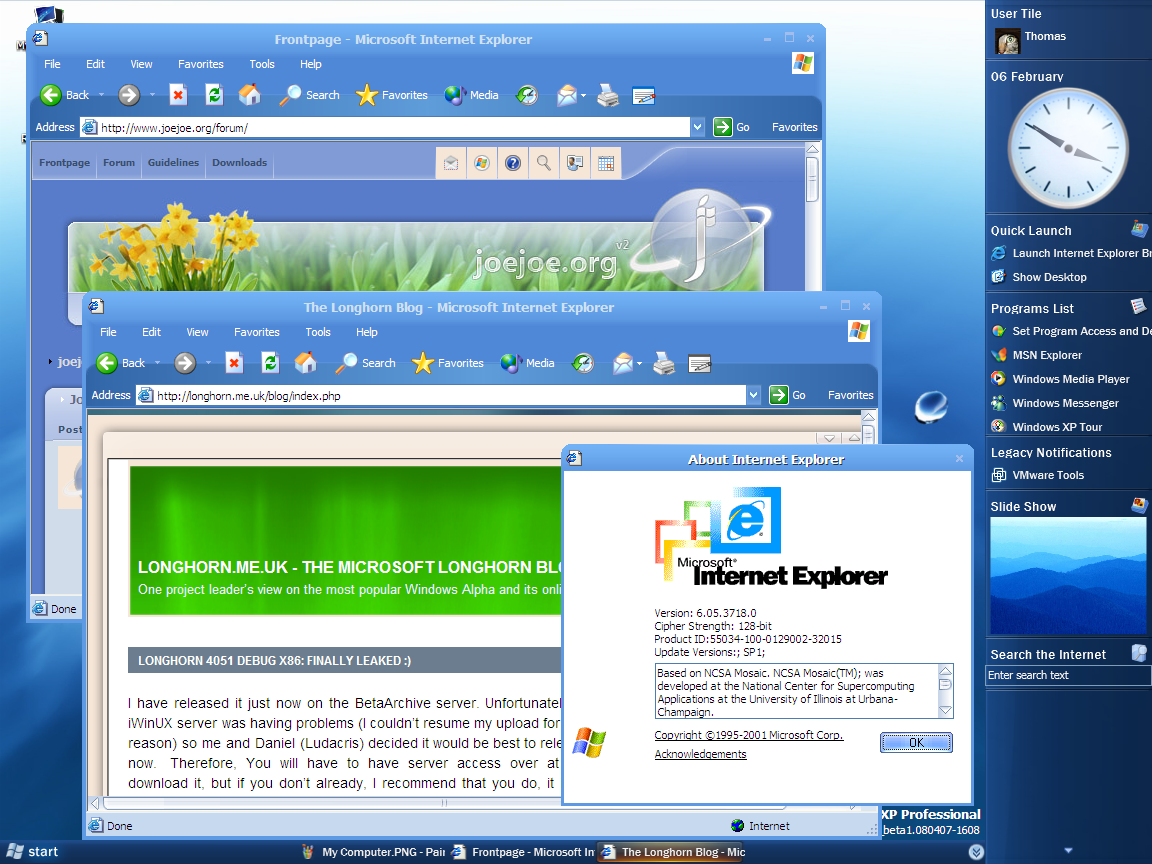Click the sidebar analog clock
1152x864 pixels.
(1068, 148)
